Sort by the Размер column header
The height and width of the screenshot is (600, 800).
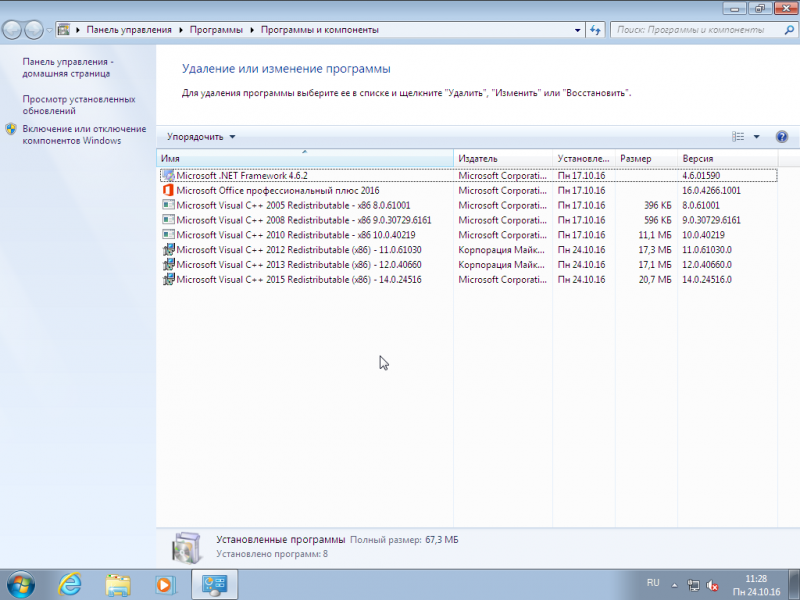tap(646, 159)
